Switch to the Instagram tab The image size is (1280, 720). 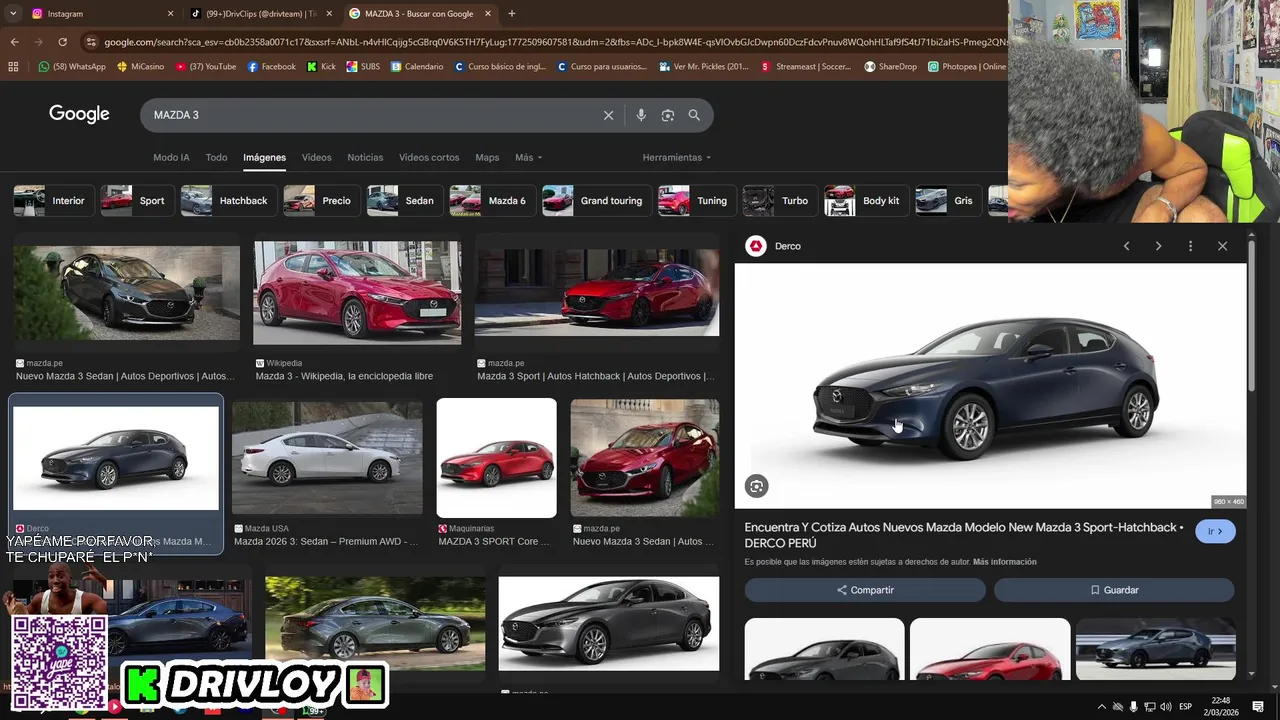100,14
